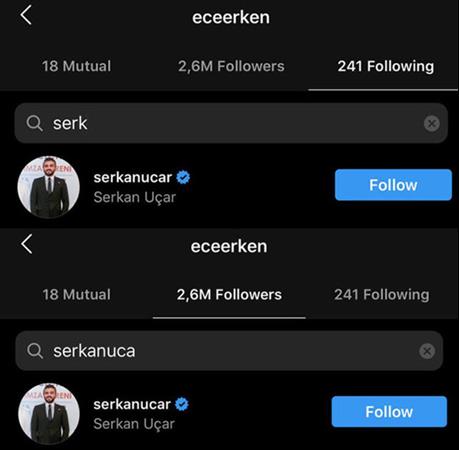The height and width of the screenshot is (450, 459).
Task: Open the 18 Mutual tab in the lower panel
Action: coord(76,295)
